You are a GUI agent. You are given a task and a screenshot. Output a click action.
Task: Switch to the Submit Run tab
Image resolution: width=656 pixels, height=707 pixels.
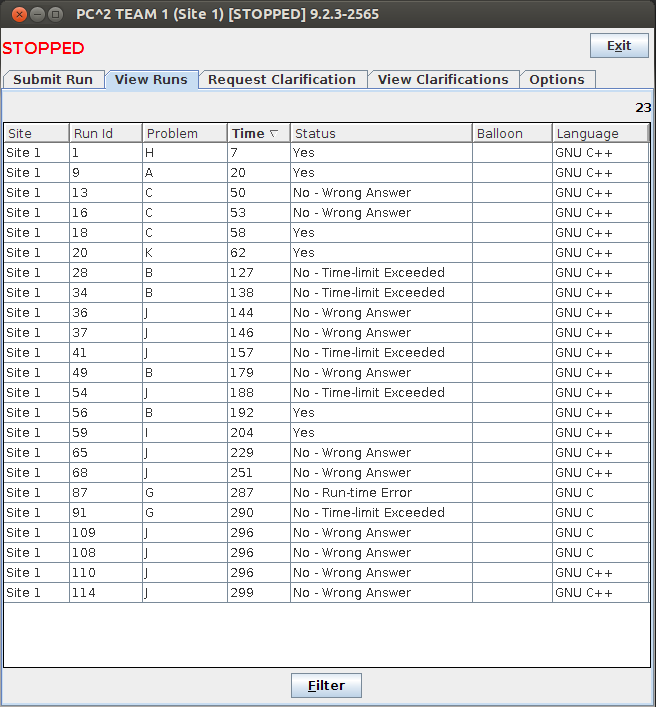pyautogui.click(x=53, y=80)
